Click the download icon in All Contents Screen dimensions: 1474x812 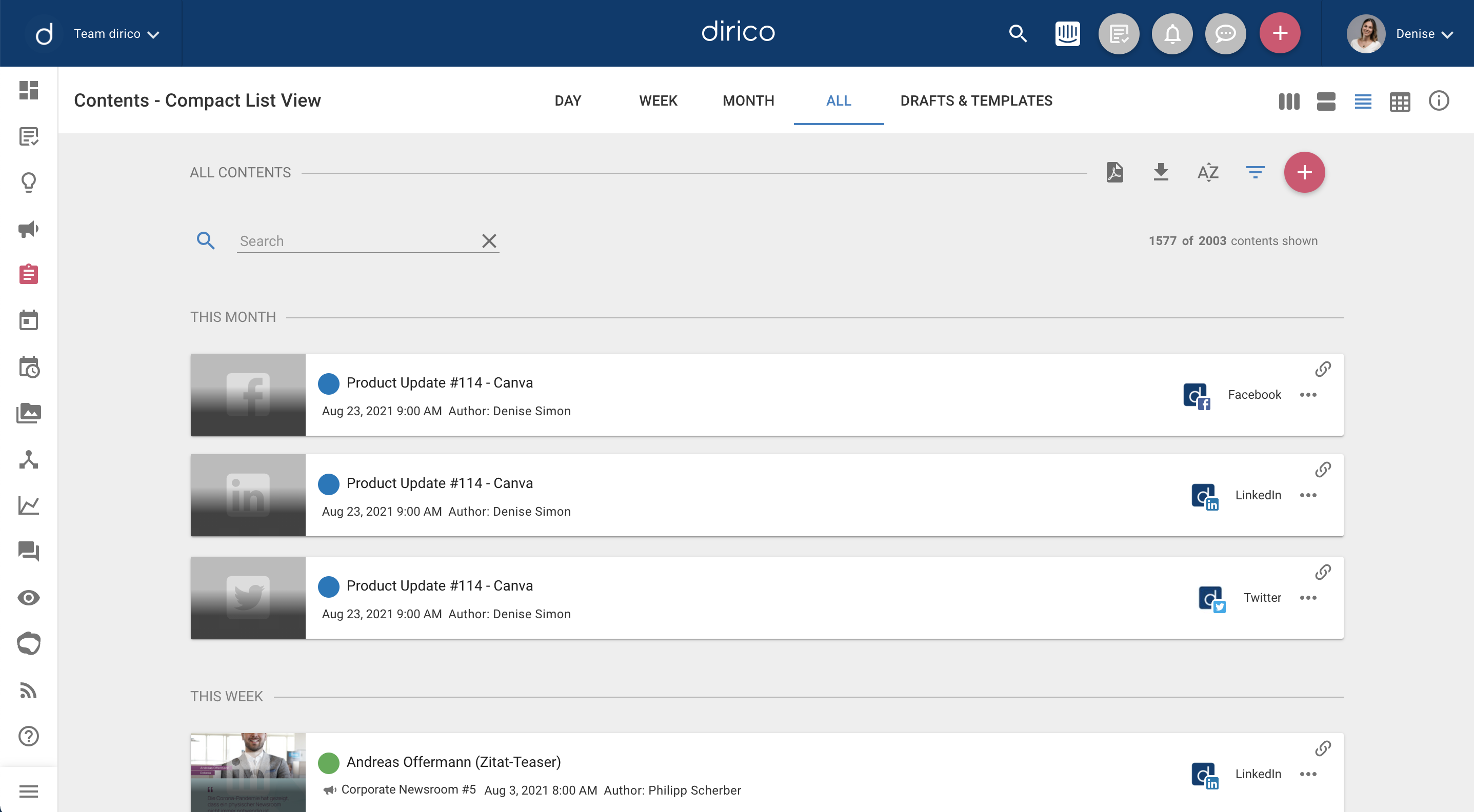[1161, 172]
